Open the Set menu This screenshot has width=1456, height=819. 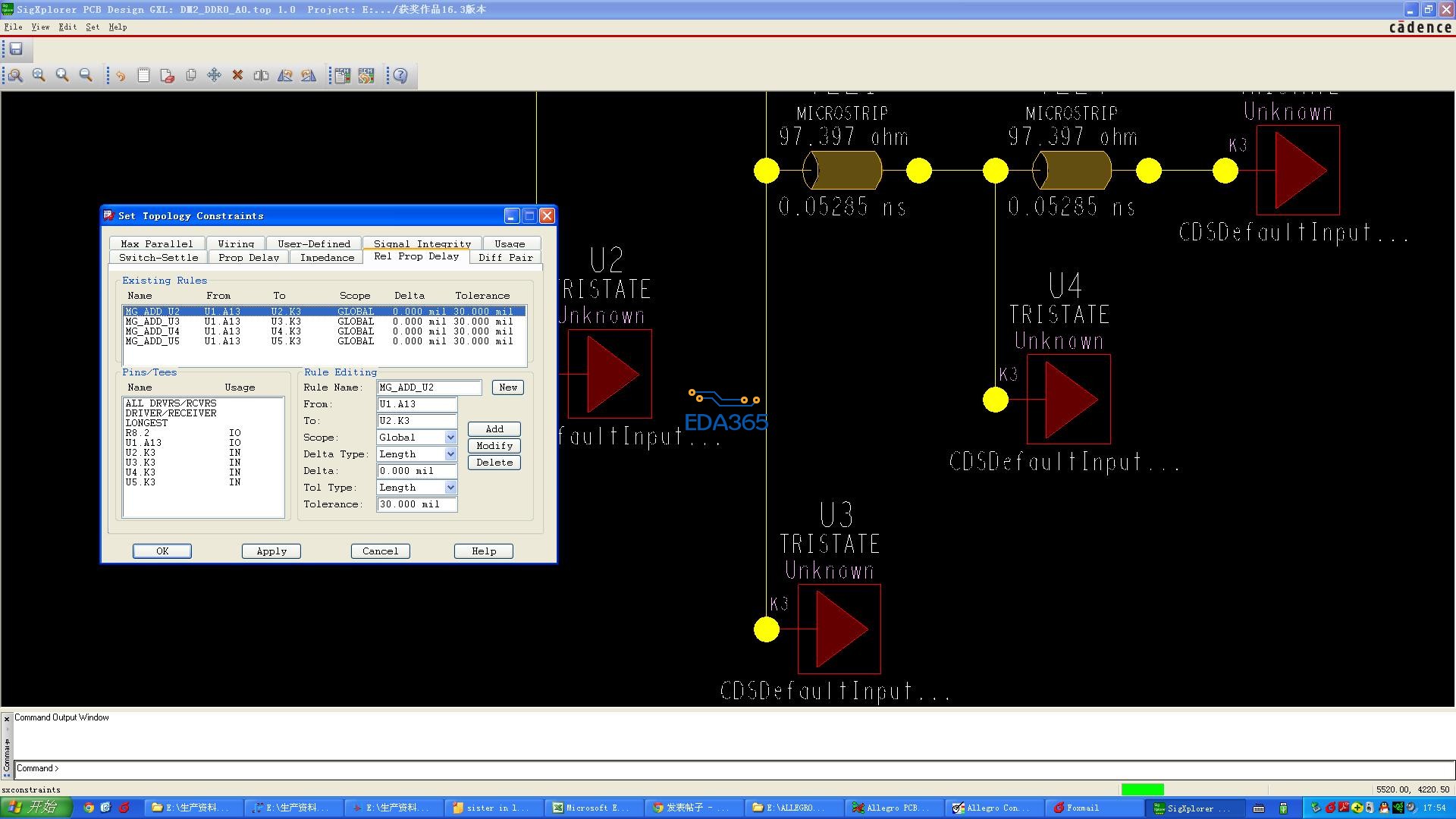tap(93, 27)
